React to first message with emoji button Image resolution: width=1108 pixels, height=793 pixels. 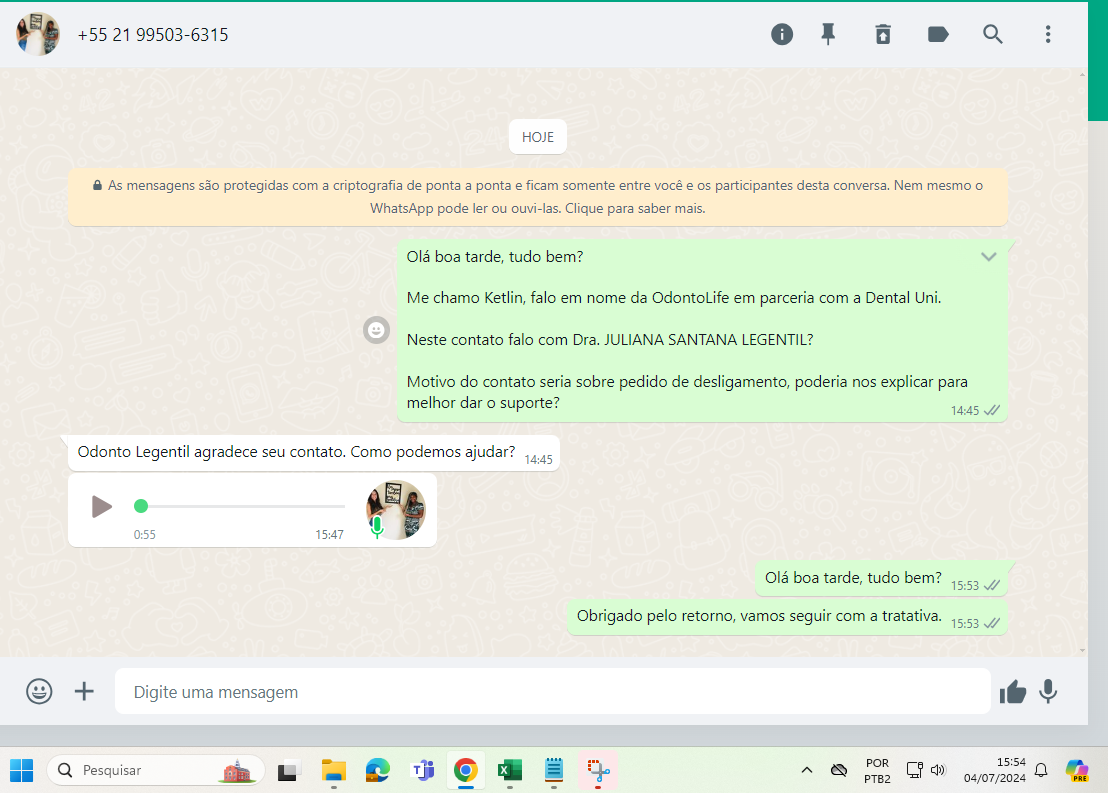(x=376, y=330)
